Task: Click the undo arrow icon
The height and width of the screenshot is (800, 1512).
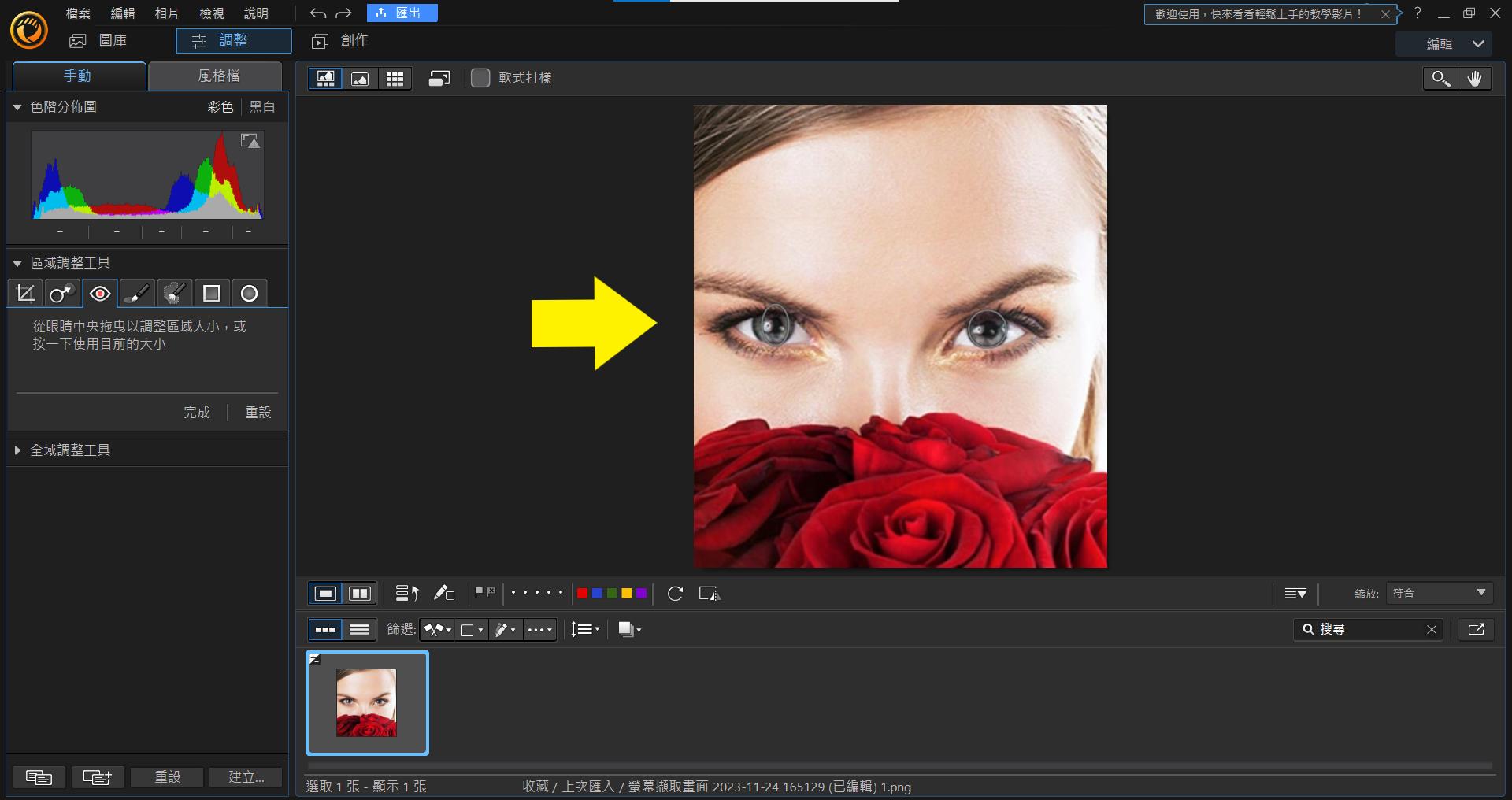Action: 317,13
